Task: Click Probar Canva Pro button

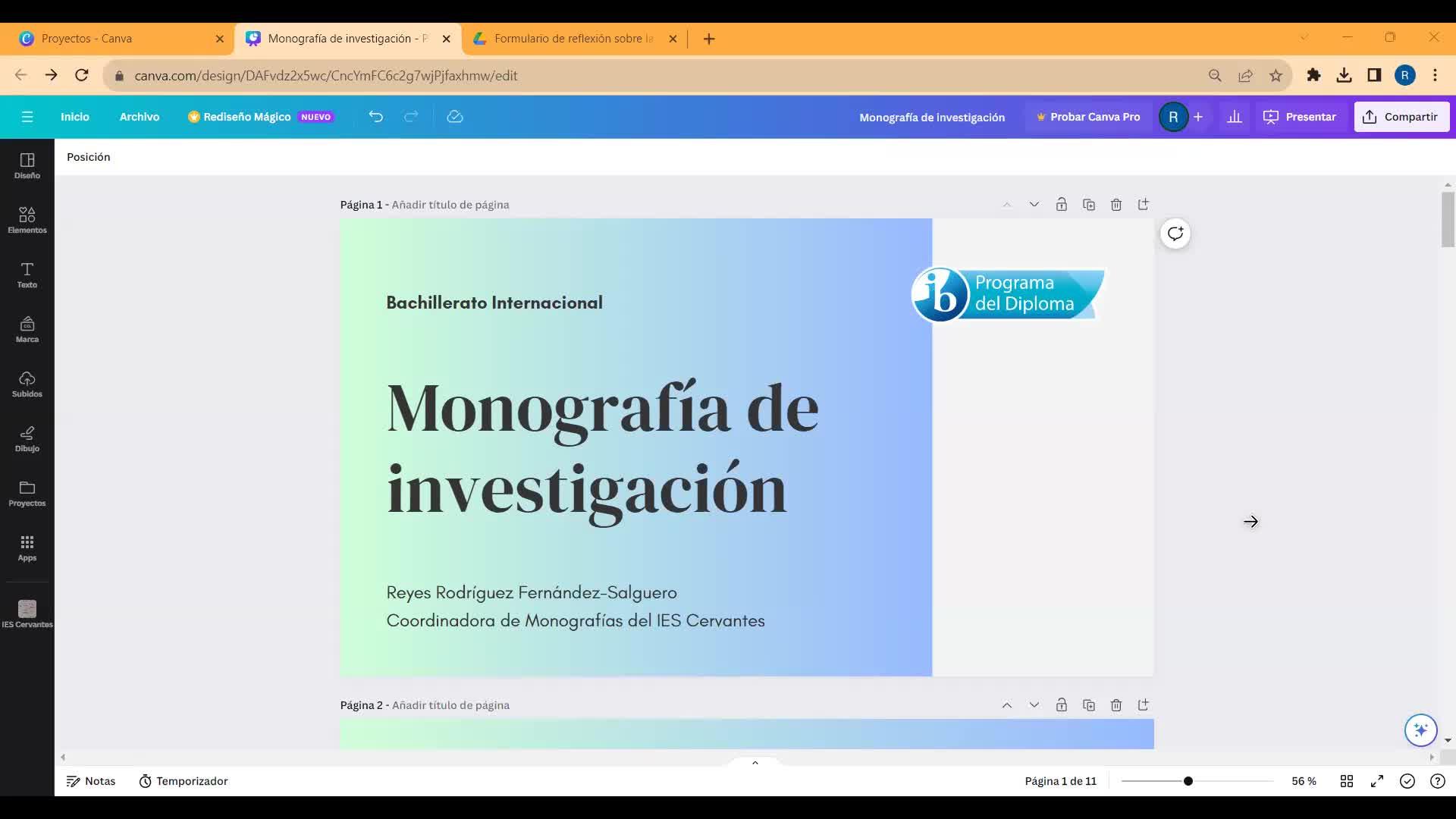Action: coord(1088,117)
